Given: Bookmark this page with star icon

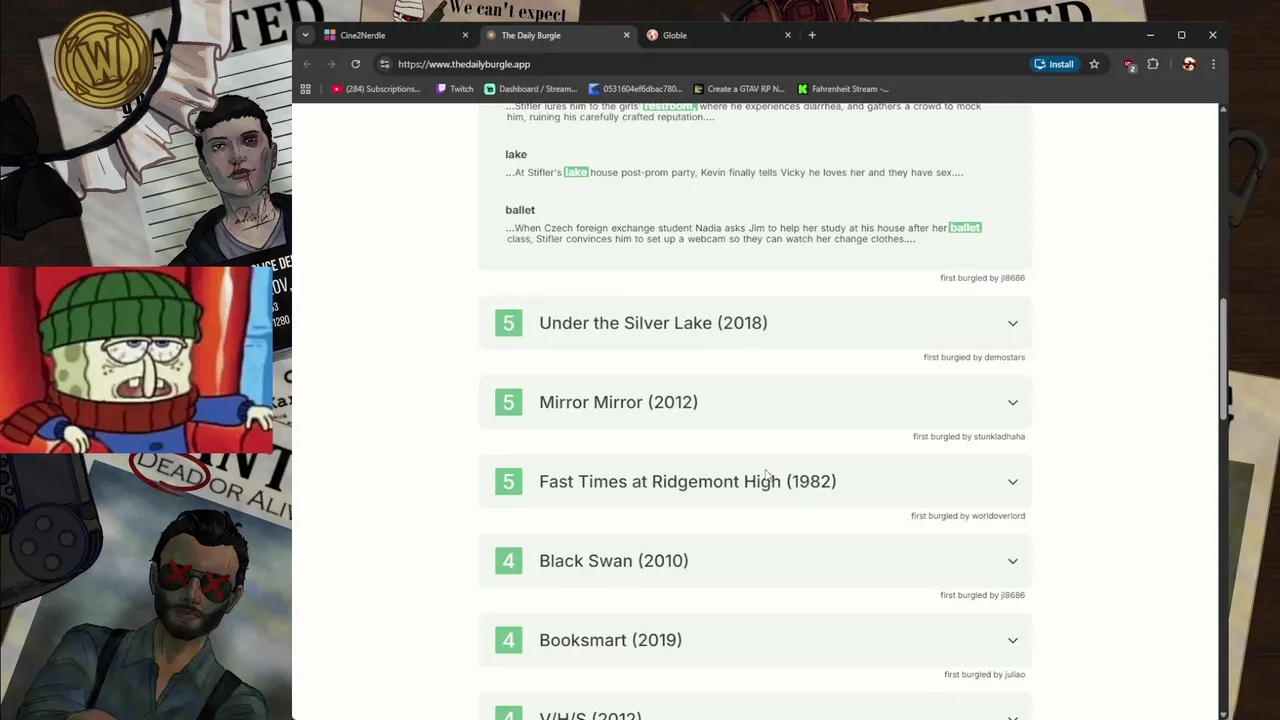Looking at the screenshot, I should click(x=1094, y=64).
